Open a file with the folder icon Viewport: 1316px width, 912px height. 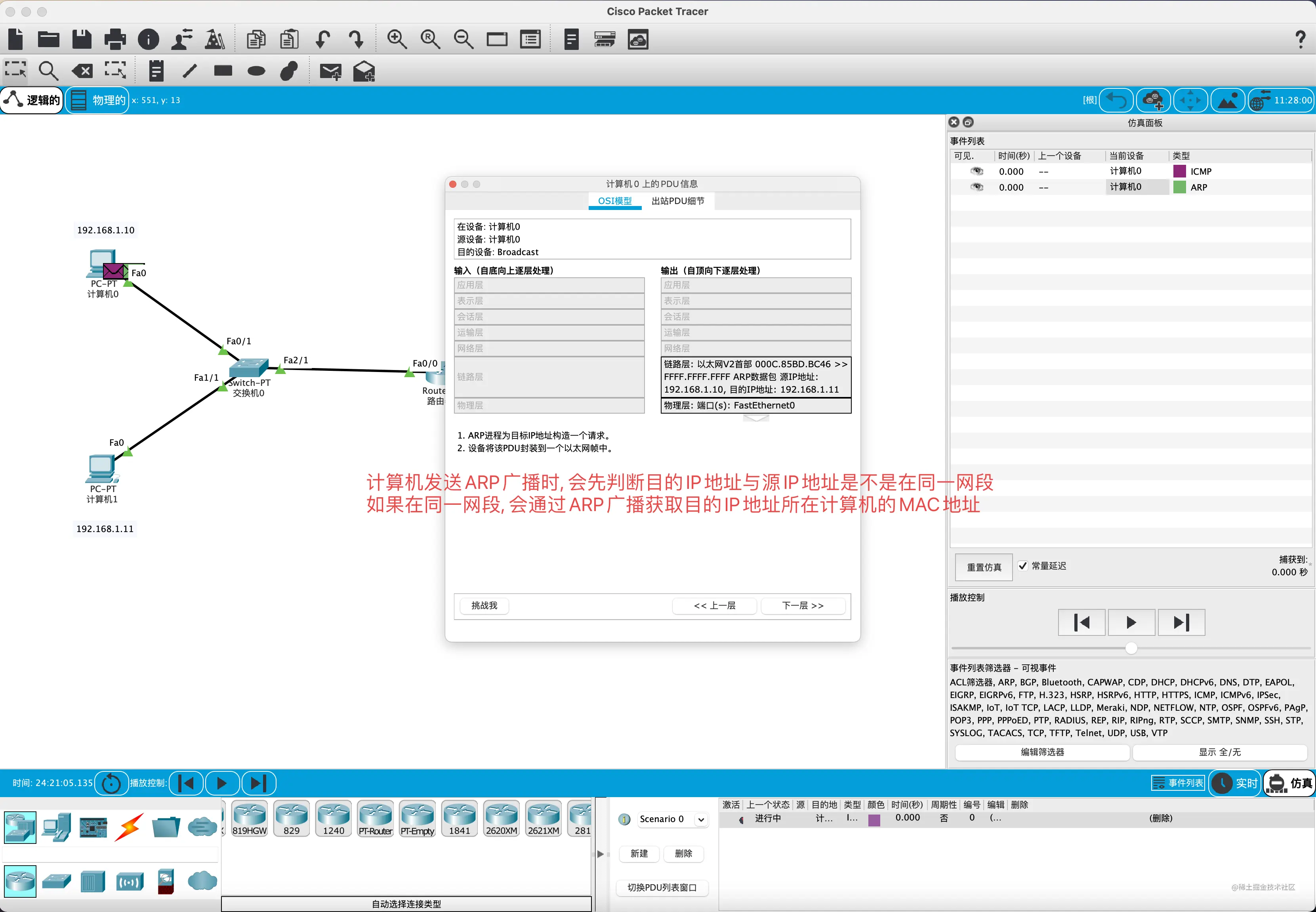point(49,40)
